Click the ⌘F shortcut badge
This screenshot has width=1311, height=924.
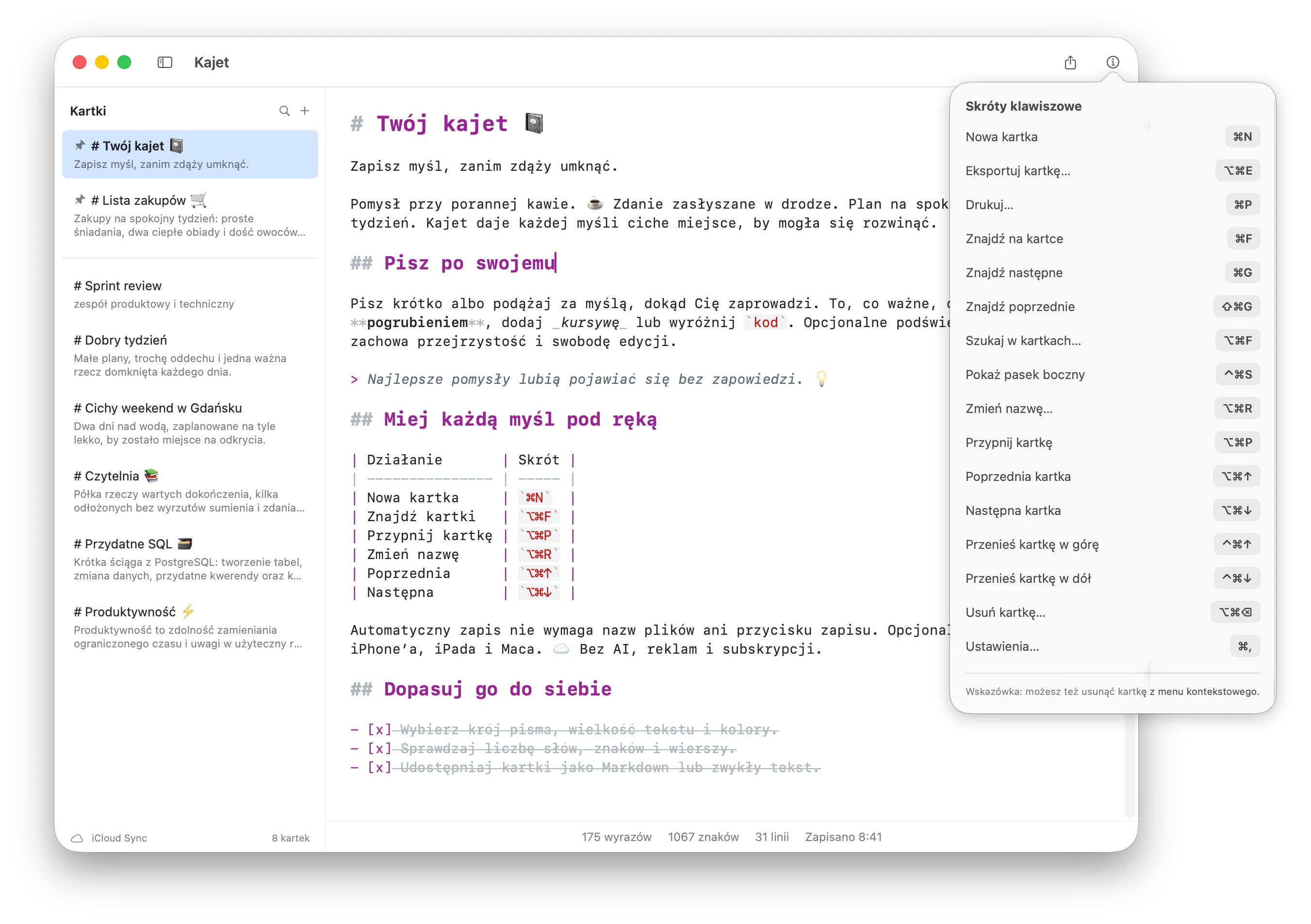pos(1243,239)
